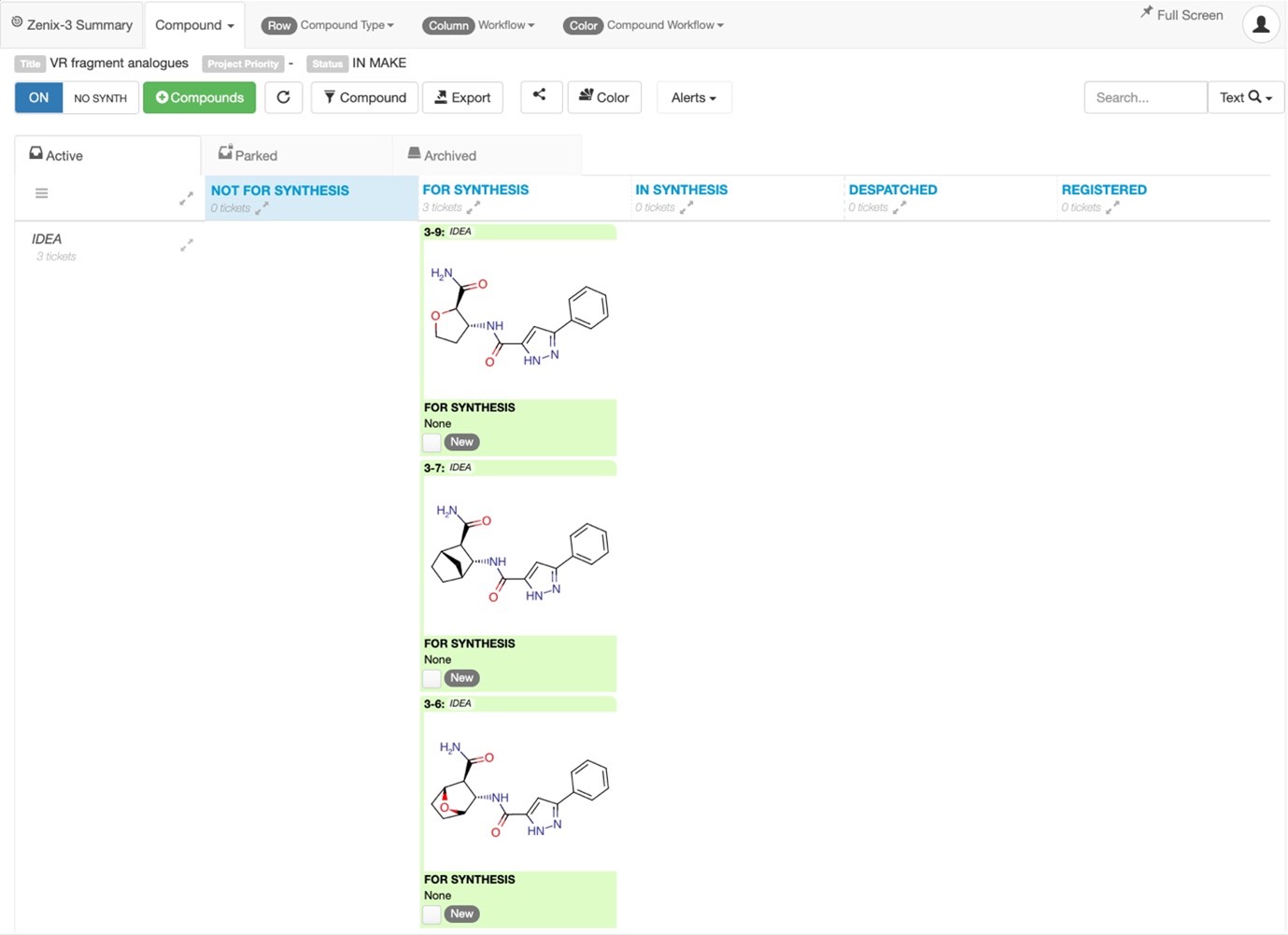Click expand arrows beside the hamburger icon
1288x935 pixels.
pos(187,198)
